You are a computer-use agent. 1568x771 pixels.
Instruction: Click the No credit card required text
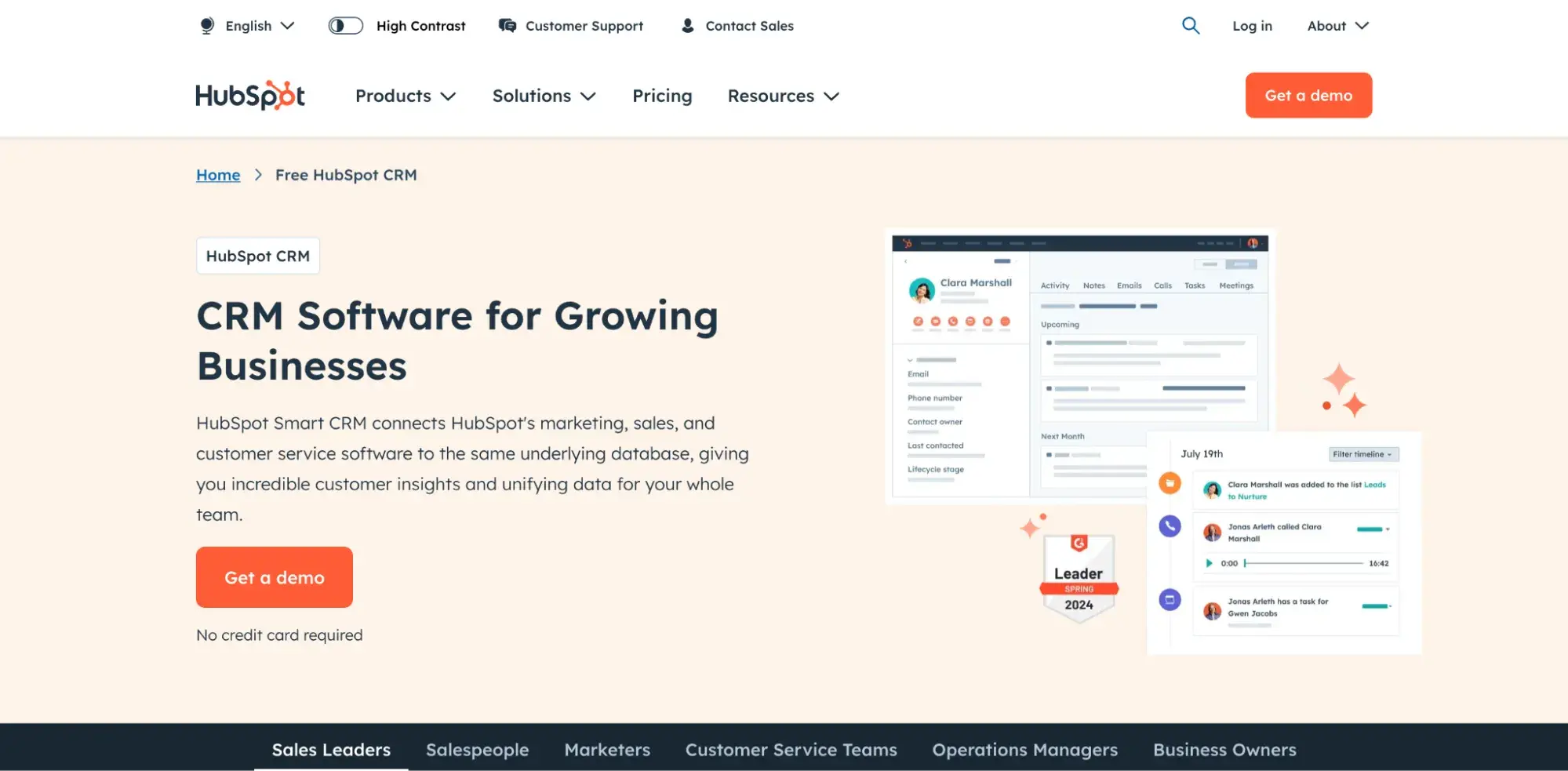(279, 635)
